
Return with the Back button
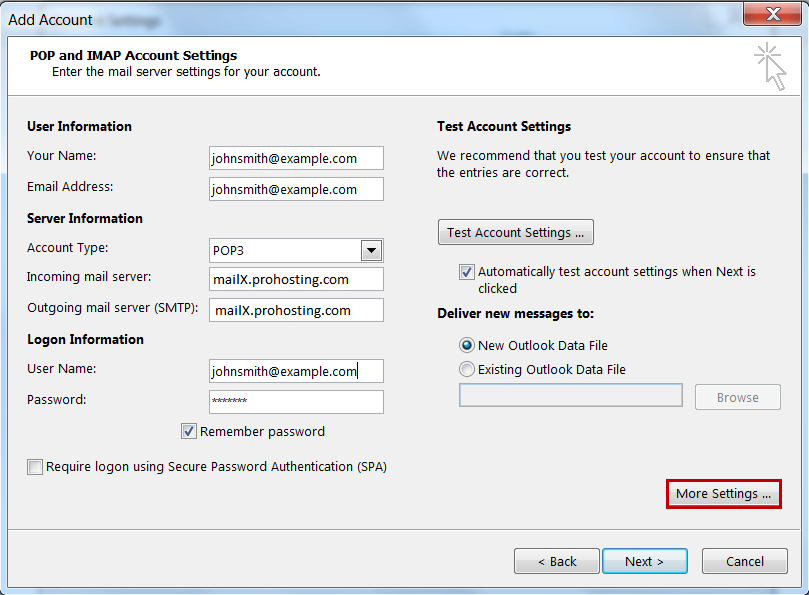click(557, 561)
